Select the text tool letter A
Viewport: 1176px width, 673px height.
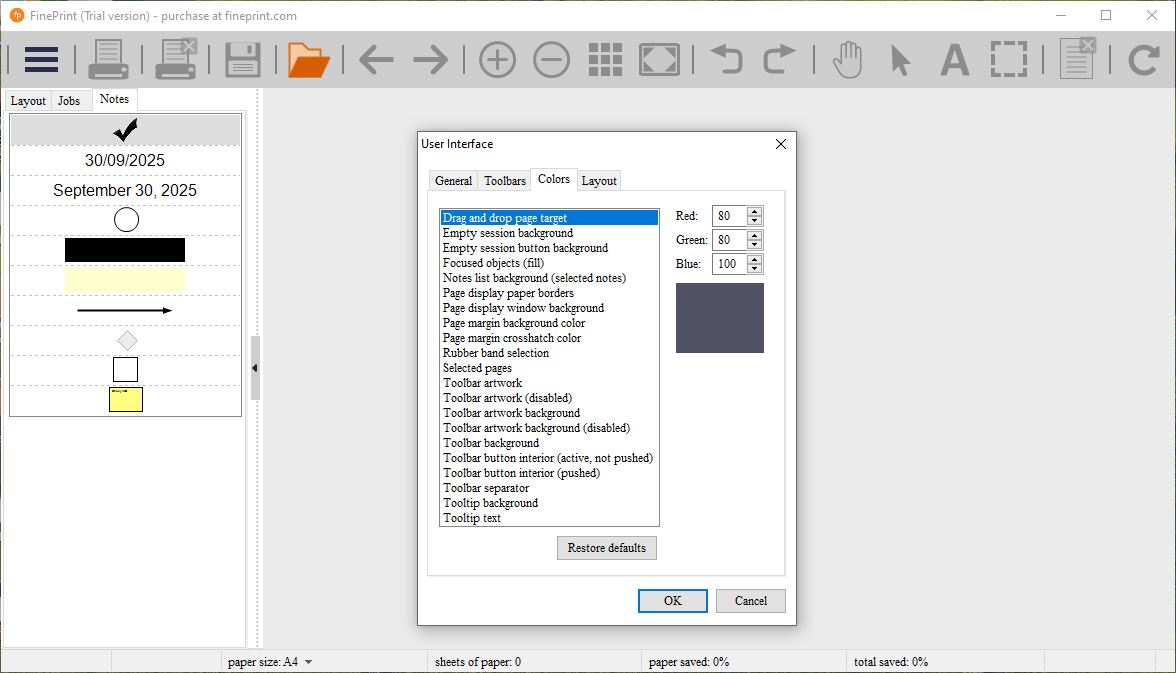pos(955,60)
